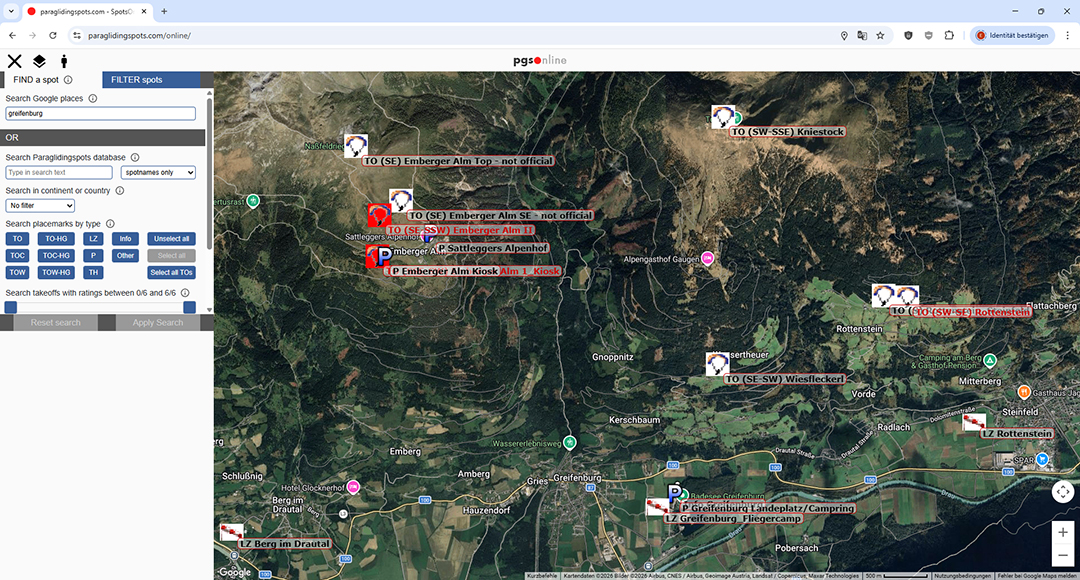This screenshot has width=1080, height=580.
Task: Click the left handle of ratings slider
Action: (x=11, y=307)
